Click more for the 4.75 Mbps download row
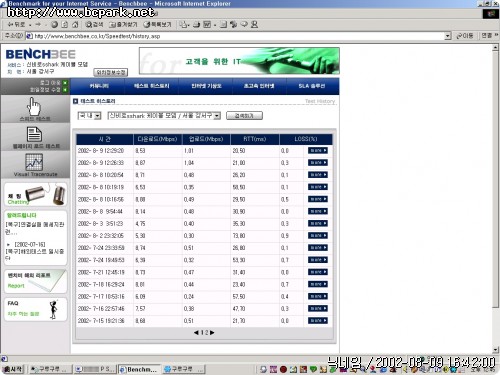The image size is (500, 375). click(x=318, y=224)
